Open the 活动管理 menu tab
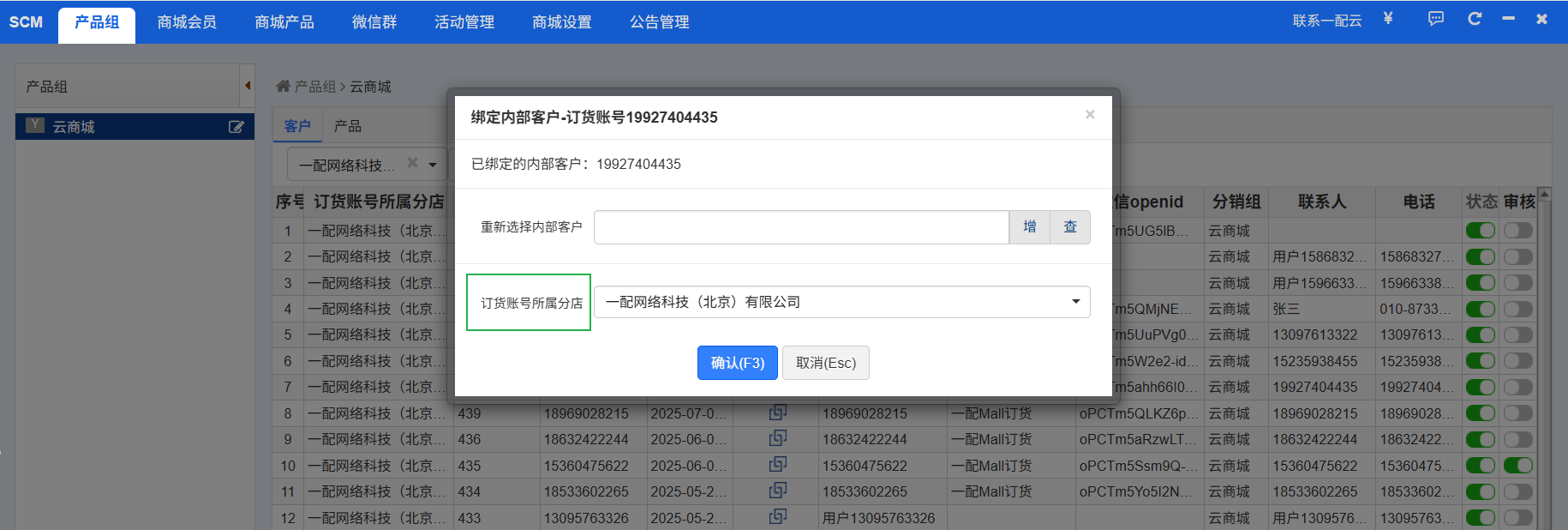 pyautogui.click(x=464, y=22)
